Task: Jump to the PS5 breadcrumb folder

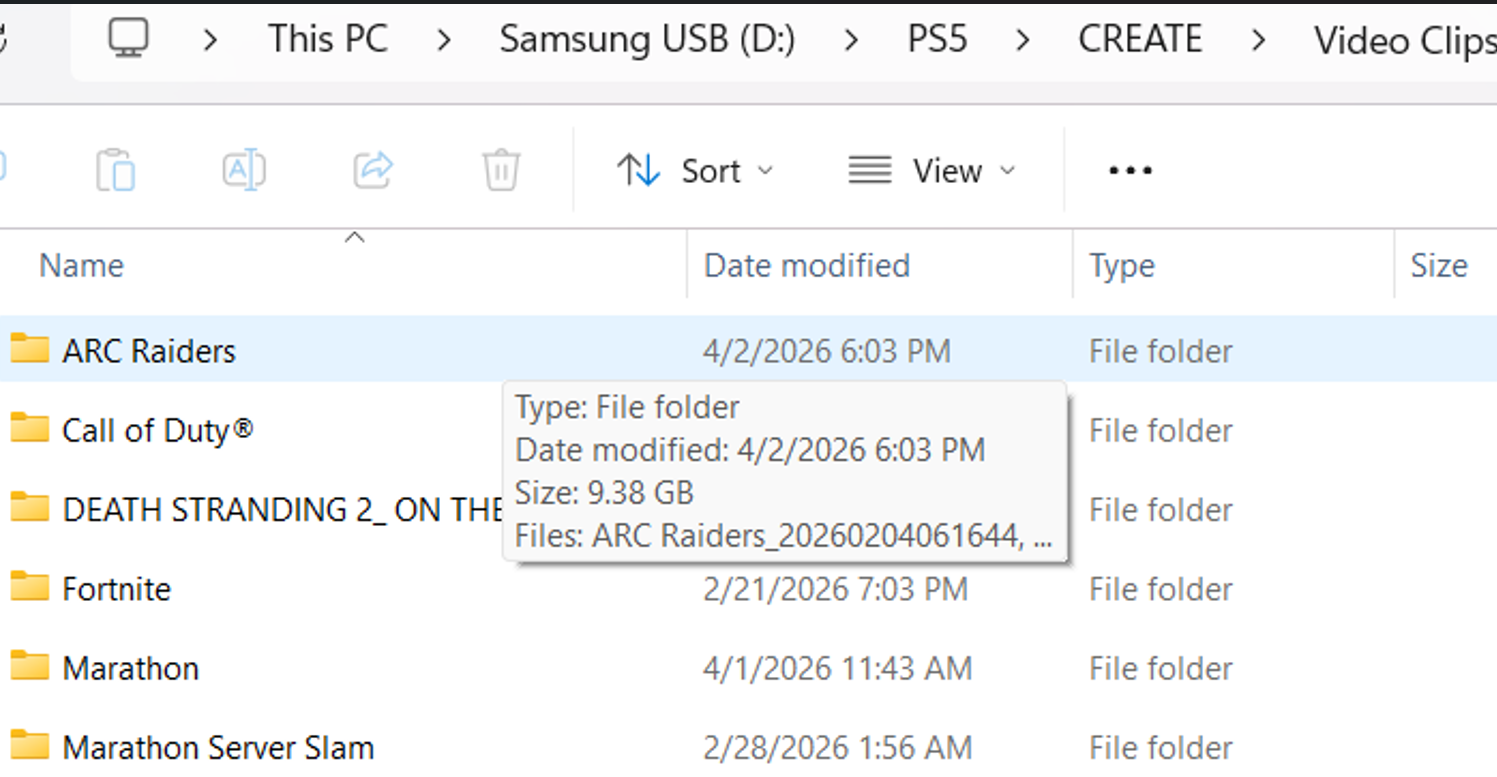Action: point(937,39)
